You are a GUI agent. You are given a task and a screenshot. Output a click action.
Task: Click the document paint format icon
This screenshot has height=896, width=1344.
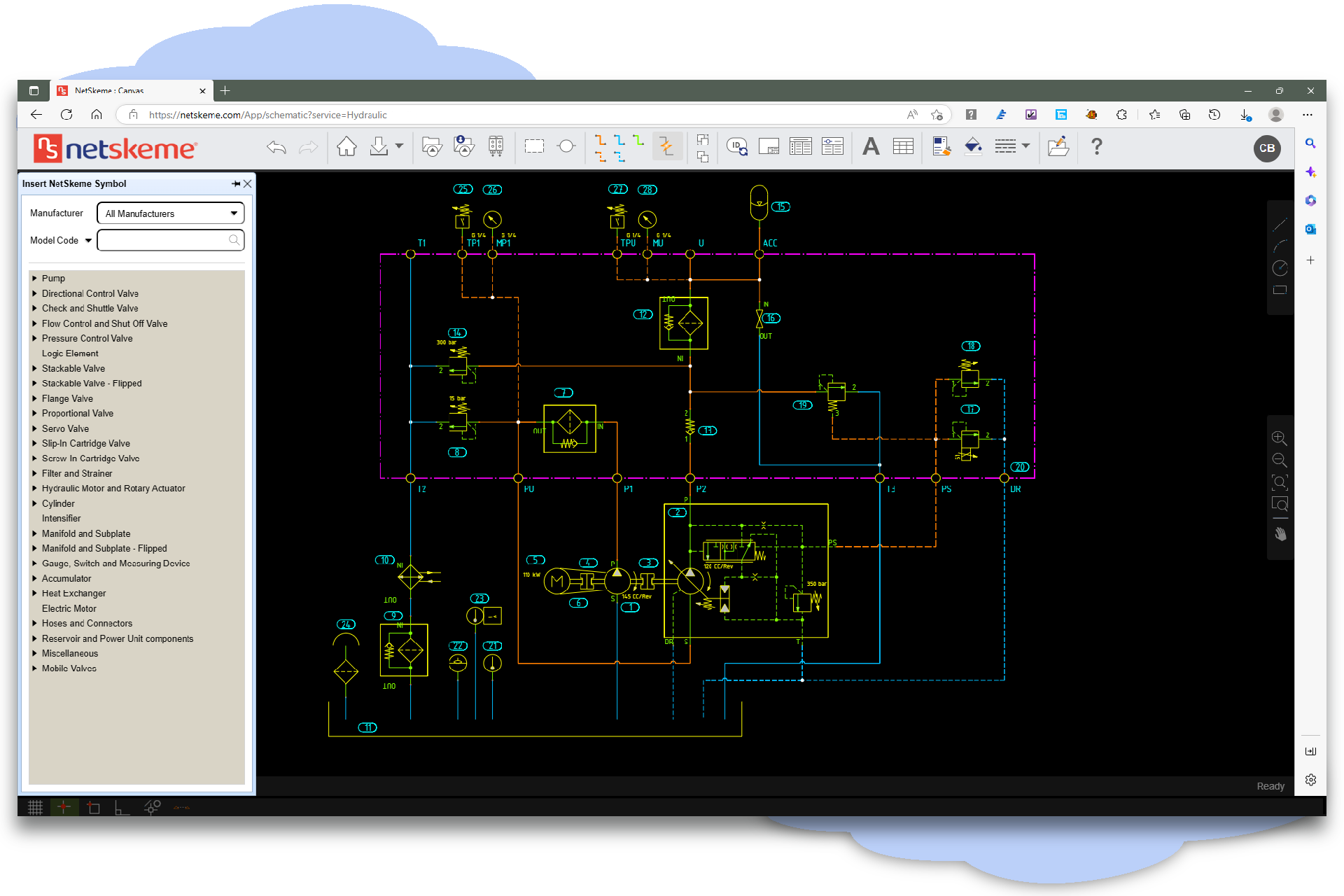[x=941, y=146]
